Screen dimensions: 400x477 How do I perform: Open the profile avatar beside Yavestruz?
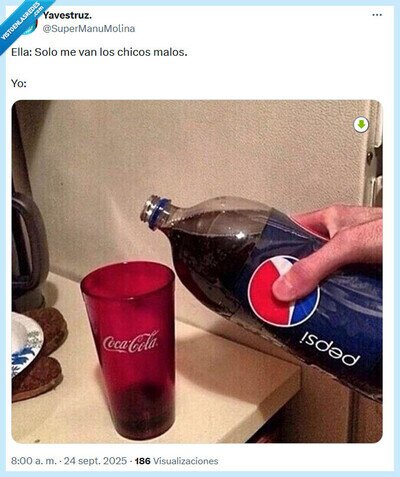(x=30, y=27)
